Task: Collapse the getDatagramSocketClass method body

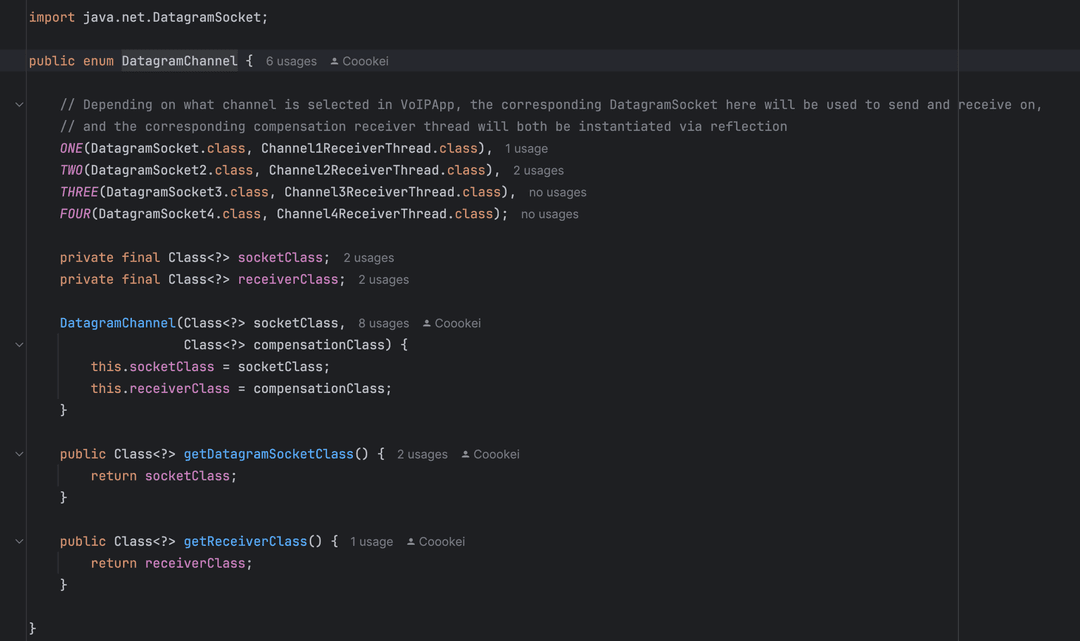Action: point(18,454)
